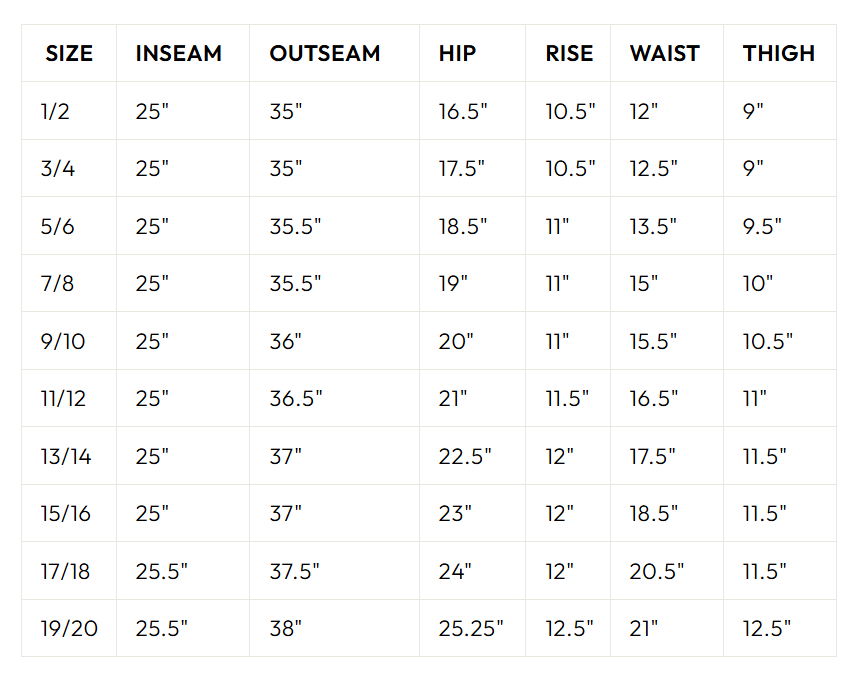Screen dimensions: 855x677
Task: Click the HIP column header
Action: 457,54
